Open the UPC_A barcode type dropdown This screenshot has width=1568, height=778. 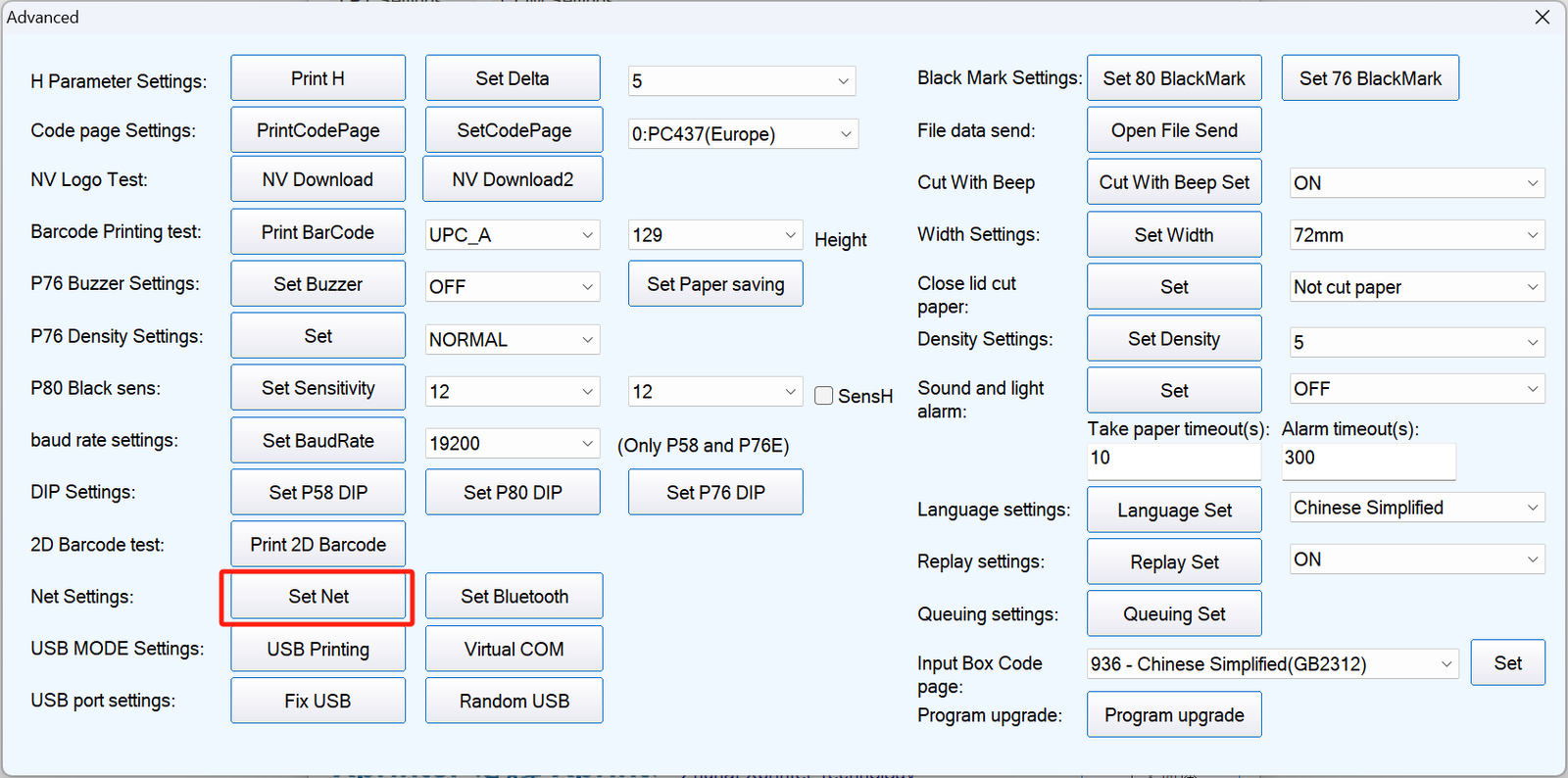(x=512, y=235)
